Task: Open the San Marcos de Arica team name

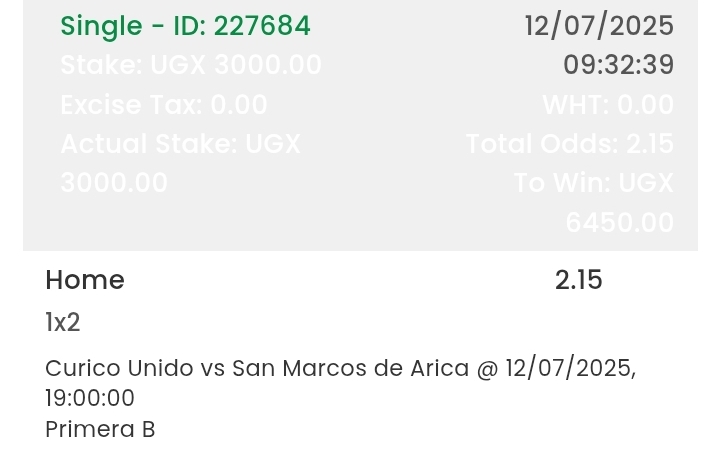Action: [350, 368]
